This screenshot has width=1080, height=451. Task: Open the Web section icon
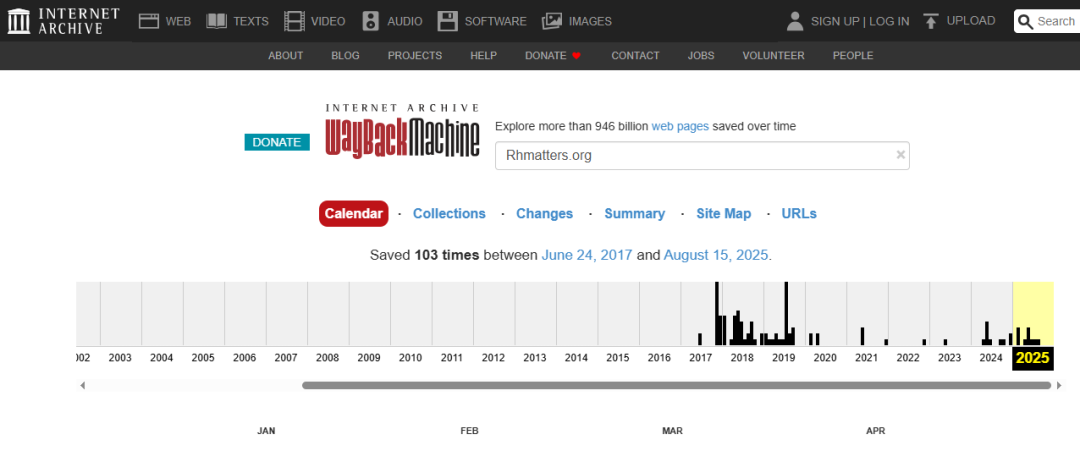tap(149, 21)
